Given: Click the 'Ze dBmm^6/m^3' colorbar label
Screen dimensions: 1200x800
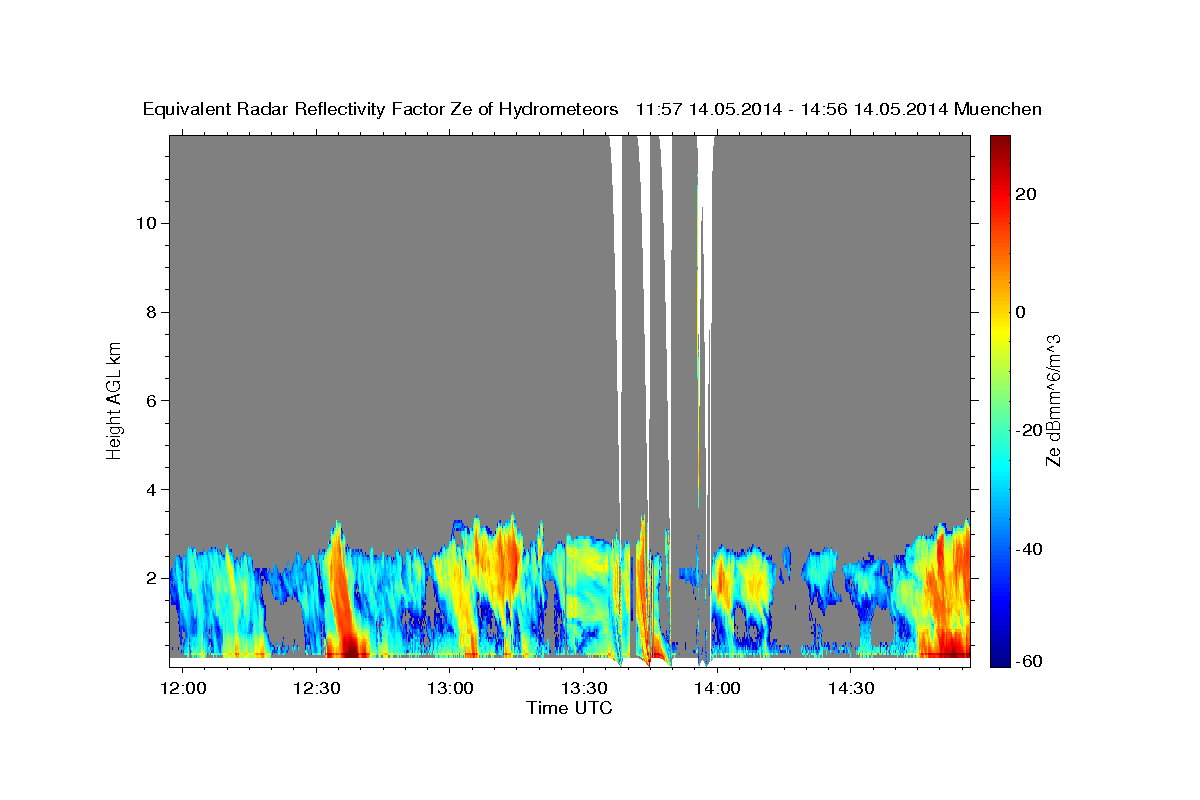Looking at the screenshot, I should pyautogui.click(x=1053, y=400).
